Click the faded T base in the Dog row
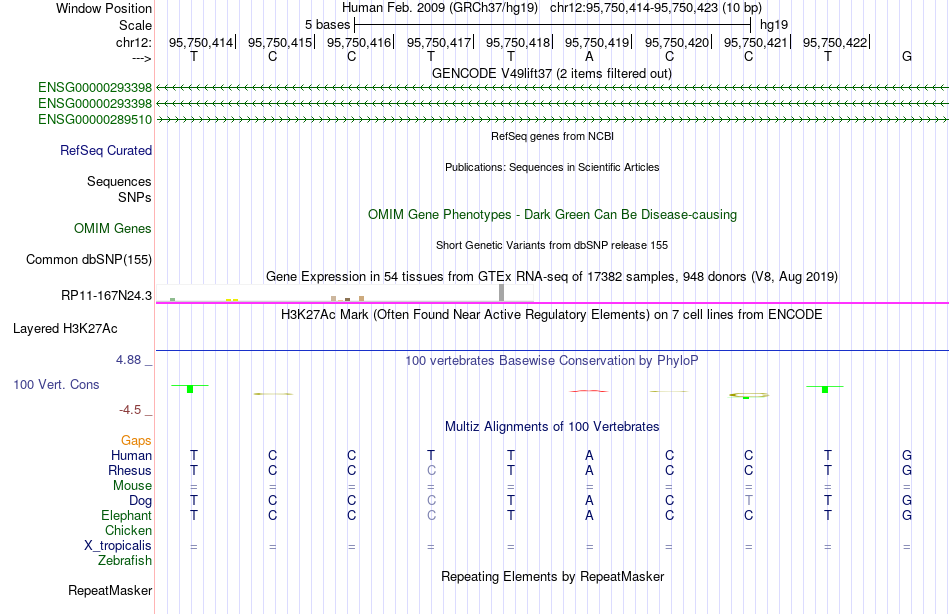The height and width of the screenshot is (614, 950). pyautogui.click(x=749, y=501)
